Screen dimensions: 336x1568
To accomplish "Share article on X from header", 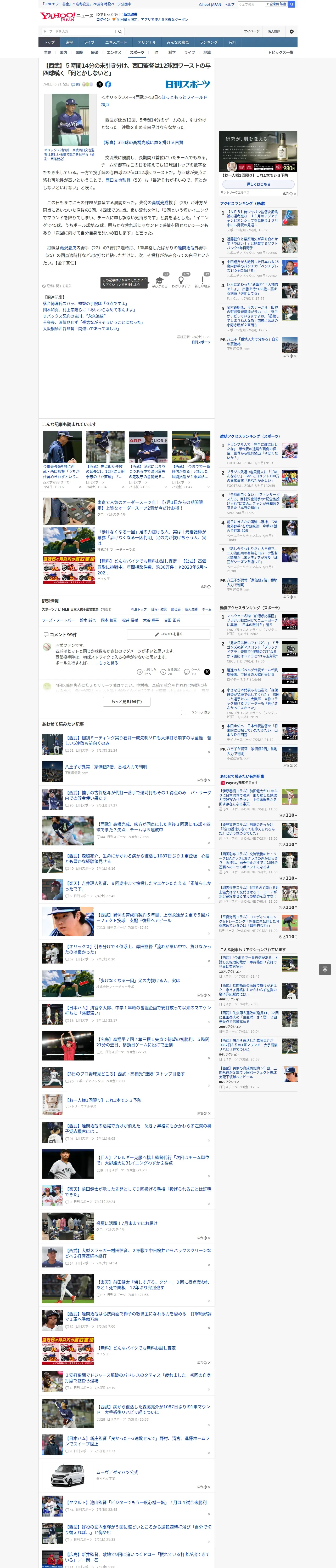I will (x=99, y=85).
